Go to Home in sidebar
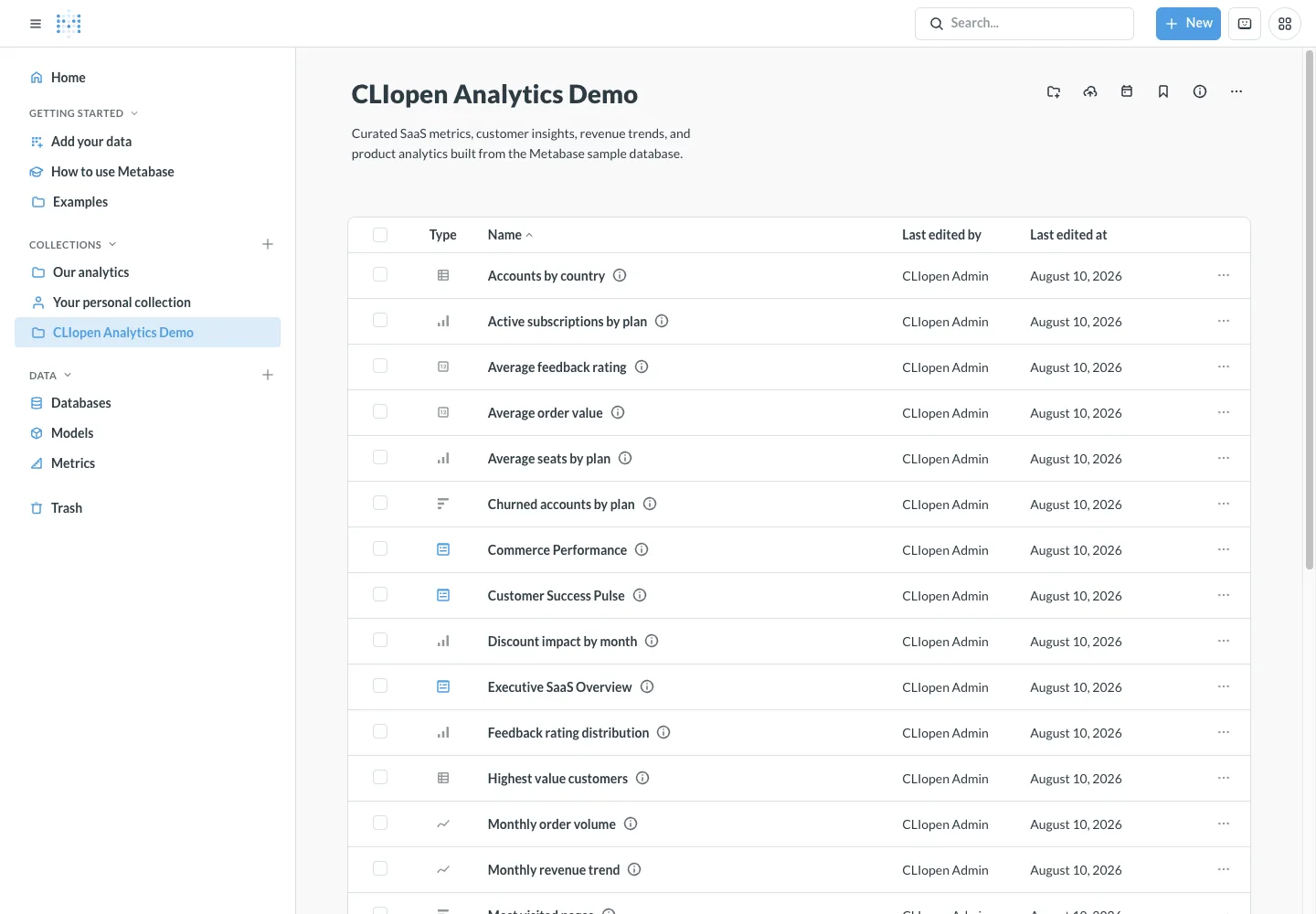The height and width of the screenshot is (914, 1316). (147, 78)
